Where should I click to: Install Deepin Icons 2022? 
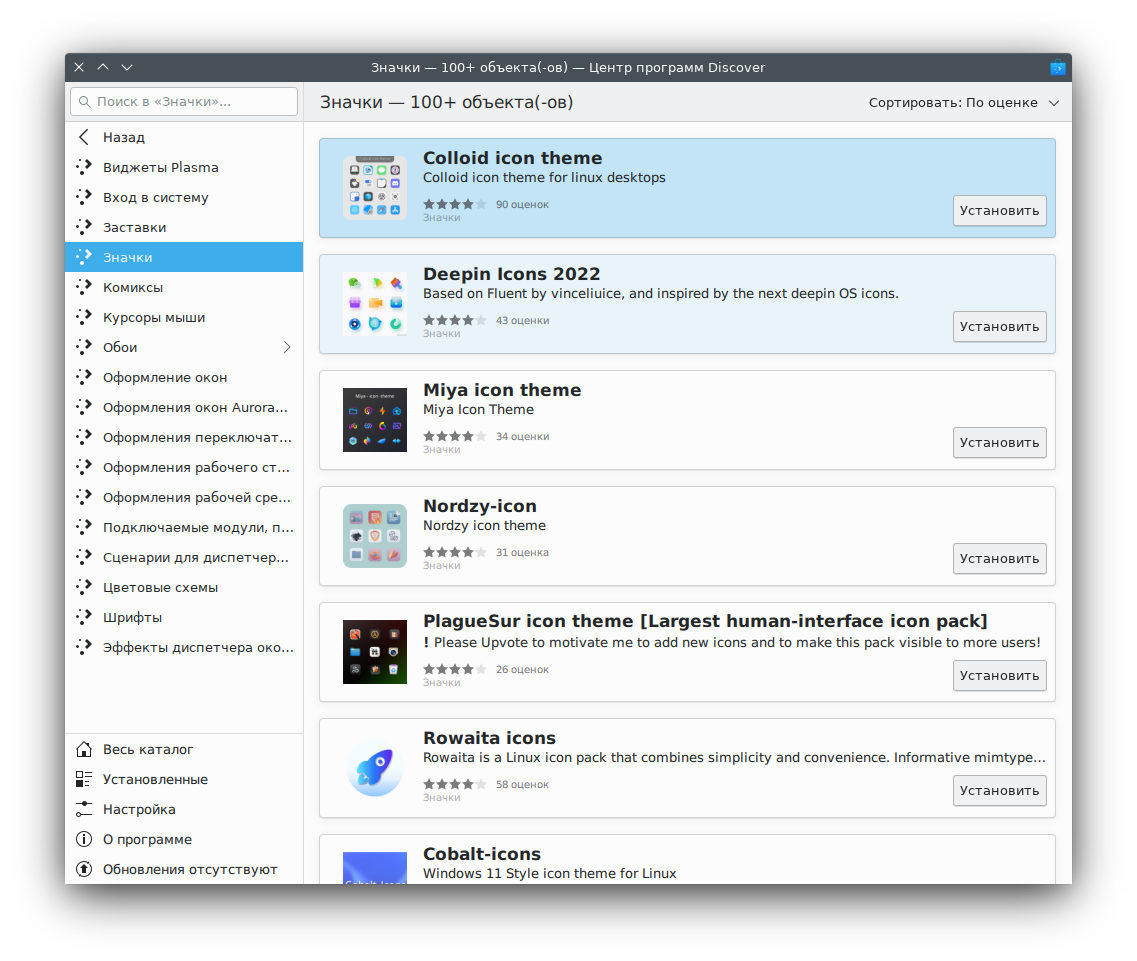click(x=999, y=326)
